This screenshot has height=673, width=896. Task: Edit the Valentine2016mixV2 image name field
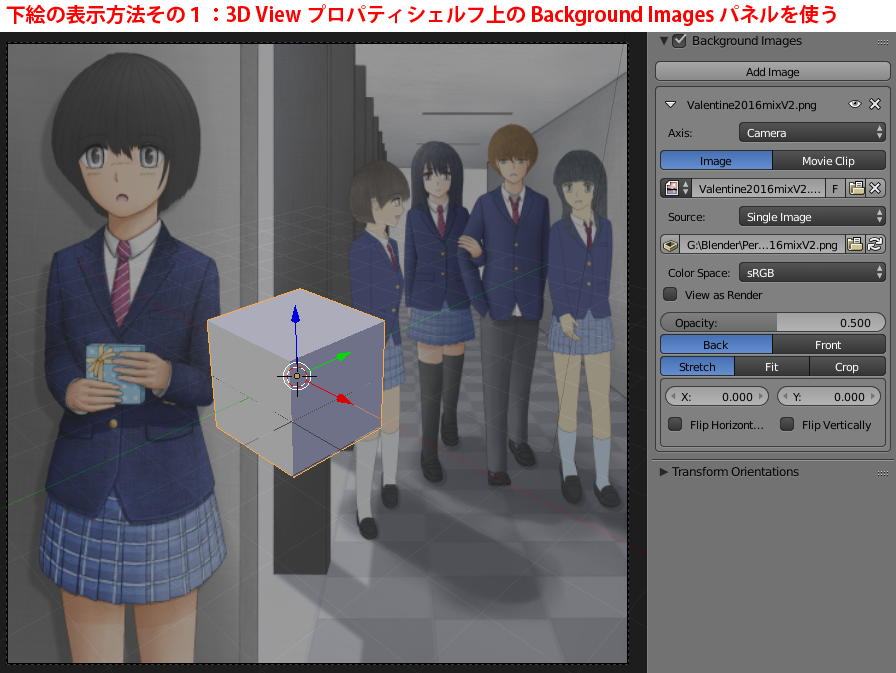(759, 189)
